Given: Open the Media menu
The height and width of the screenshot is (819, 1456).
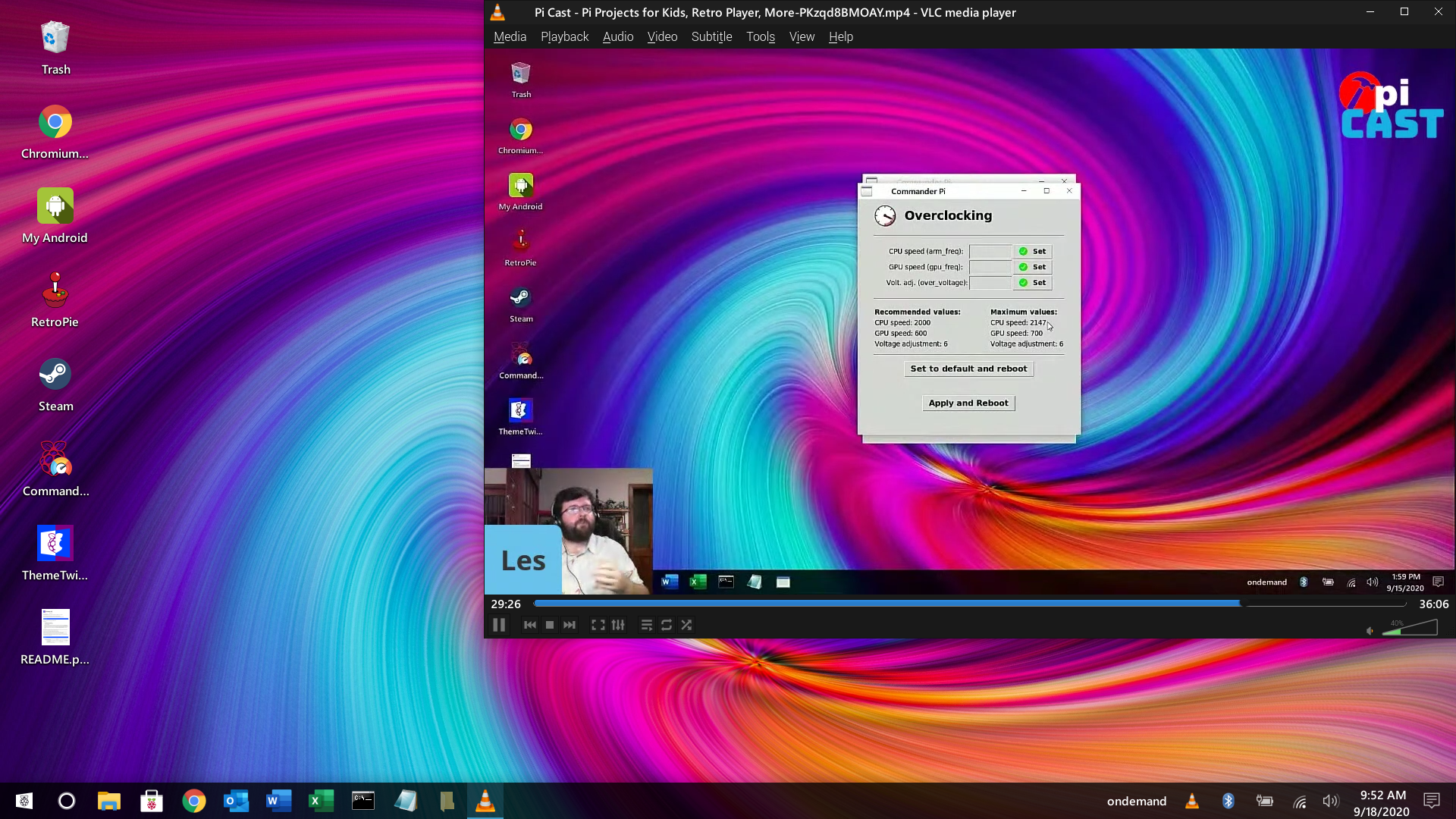Looking at the screenshot, I should point(510,36).
